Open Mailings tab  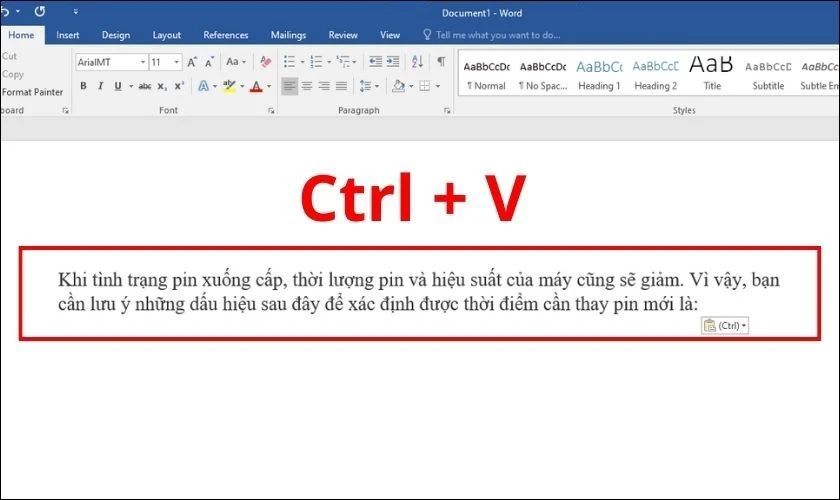[288, 35]
